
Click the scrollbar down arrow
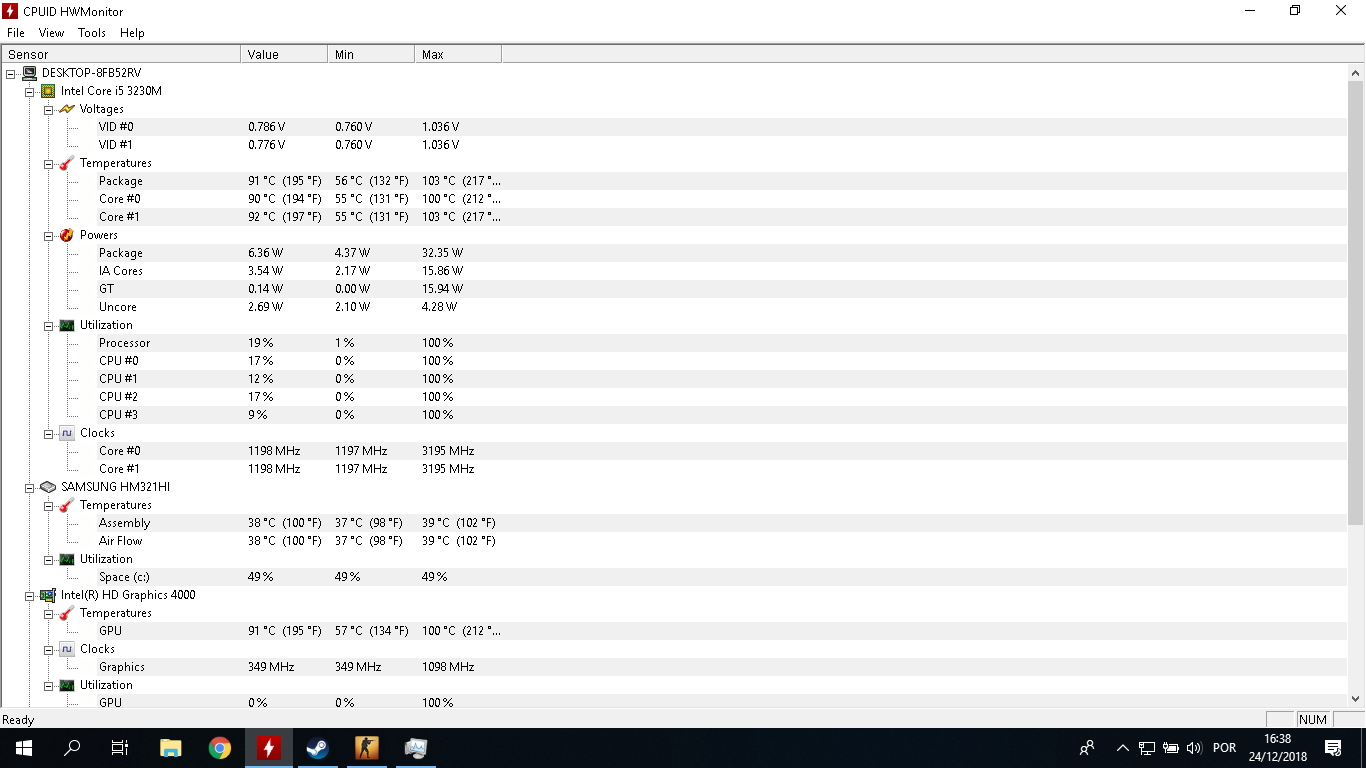[1356, 699]
